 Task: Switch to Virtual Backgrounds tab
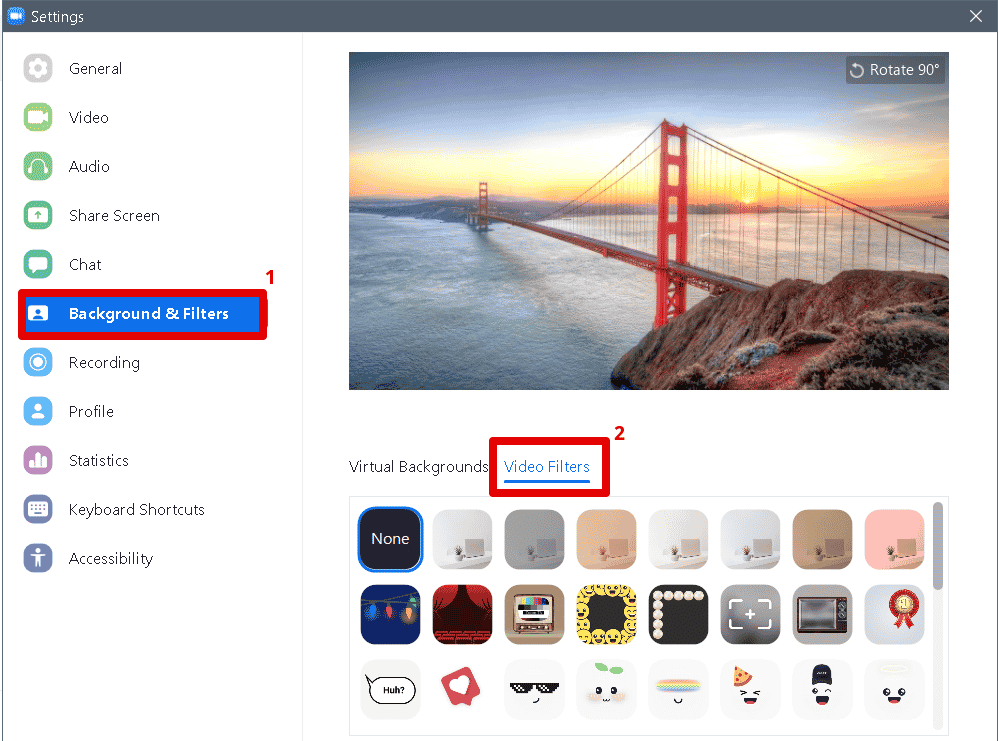(418, 467)
